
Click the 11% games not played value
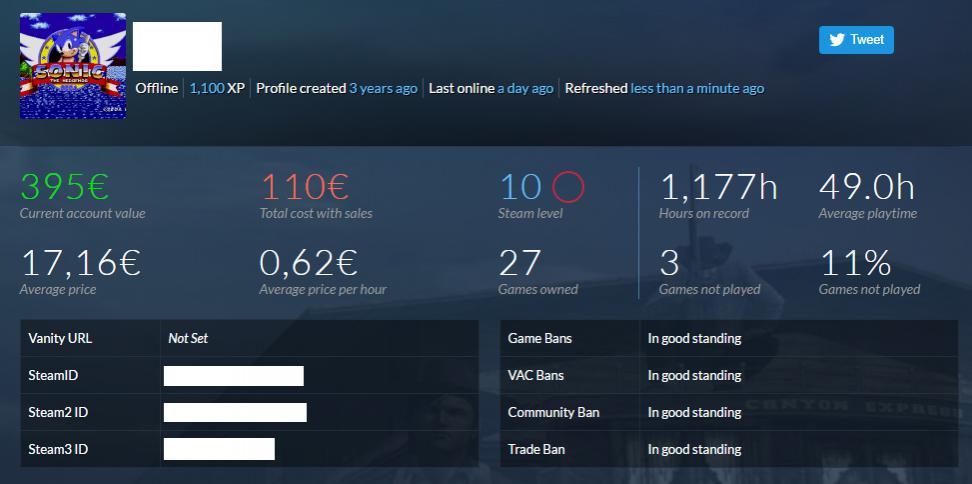855,263
